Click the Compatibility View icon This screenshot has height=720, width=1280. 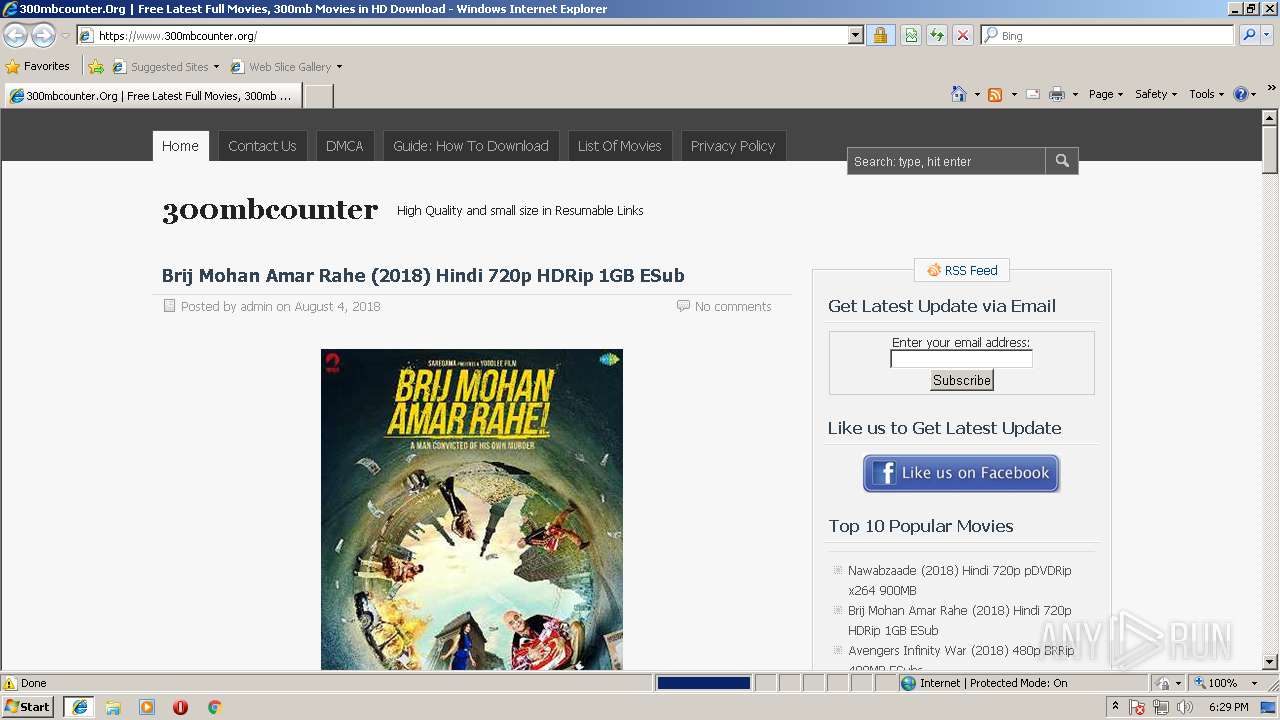911,35
